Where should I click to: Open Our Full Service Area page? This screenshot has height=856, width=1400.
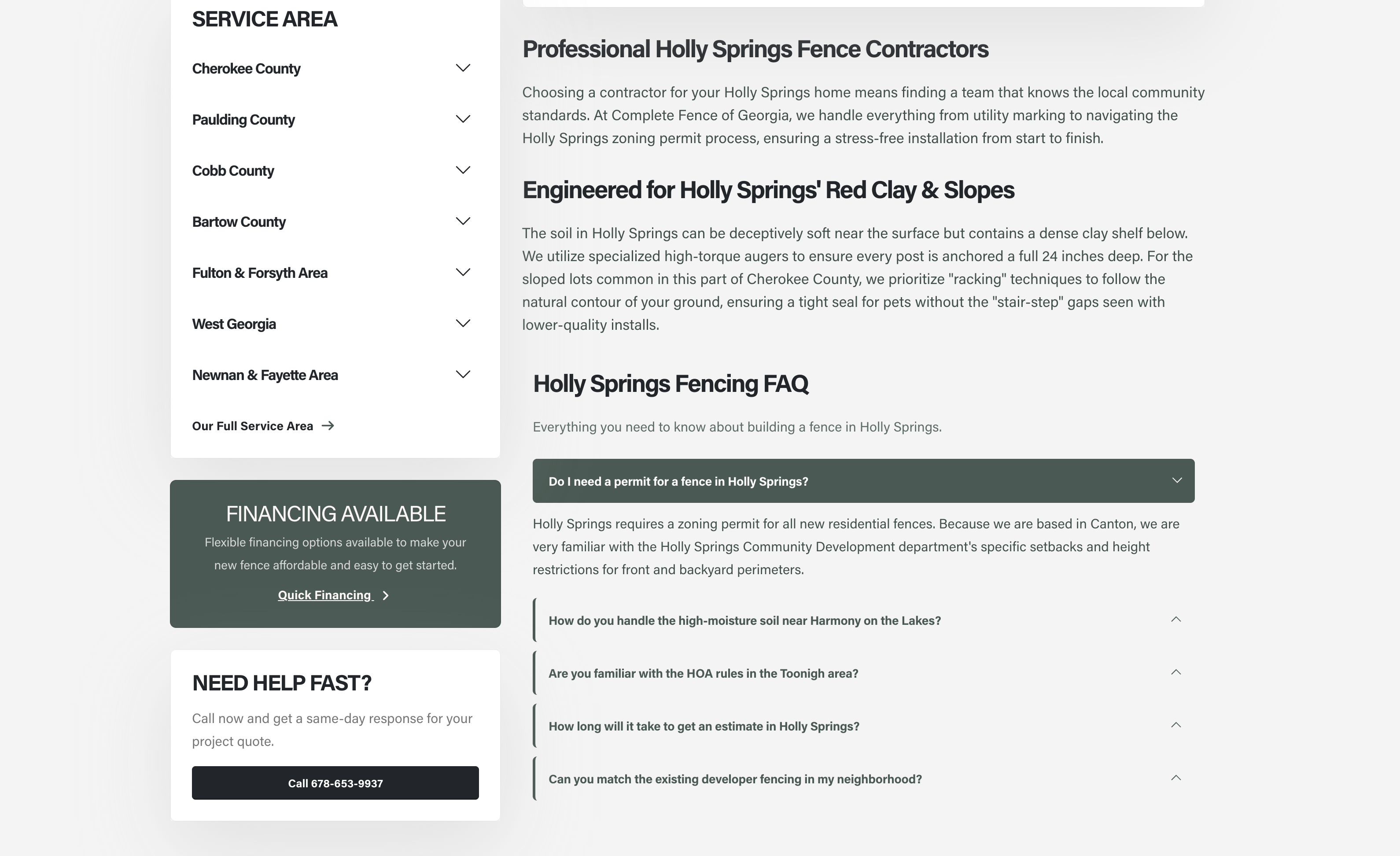[252, 425]
